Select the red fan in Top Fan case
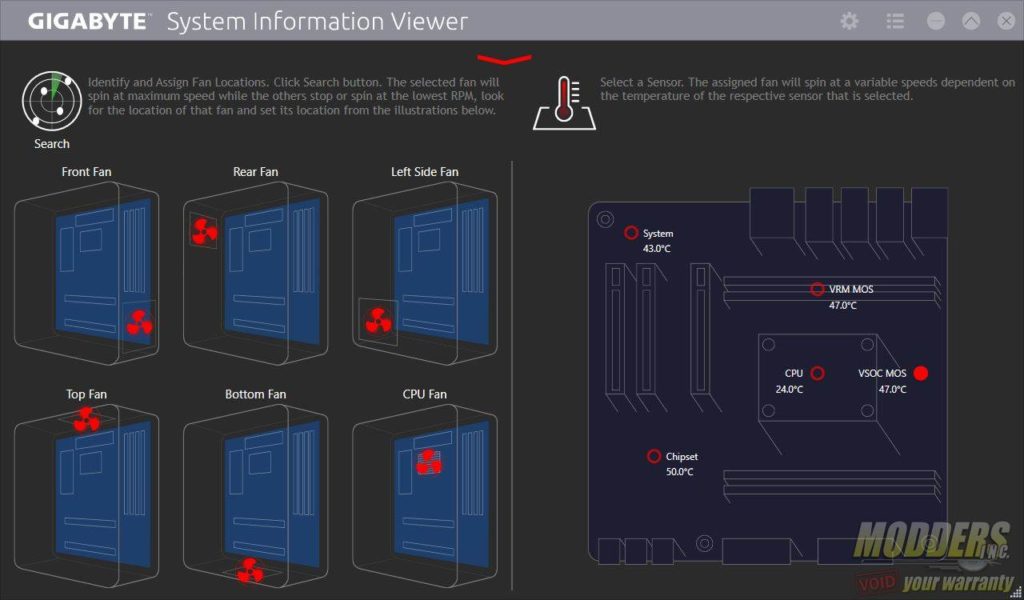 click(86, 419)
